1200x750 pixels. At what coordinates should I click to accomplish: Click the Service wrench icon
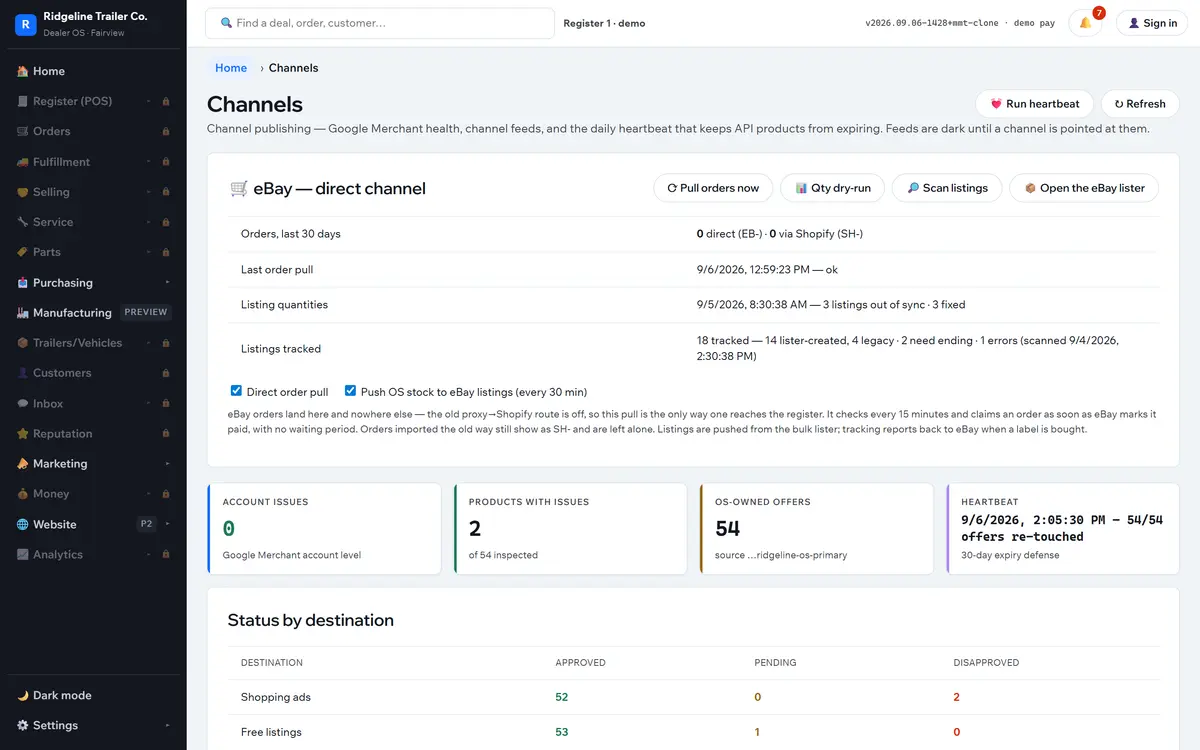click(23, 222)
